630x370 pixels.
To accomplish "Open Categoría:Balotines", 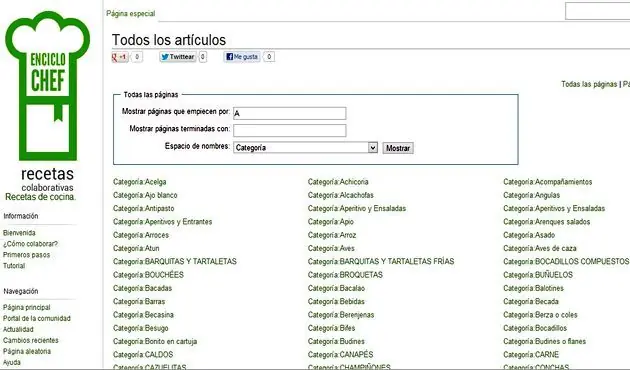I will (534, 288).
